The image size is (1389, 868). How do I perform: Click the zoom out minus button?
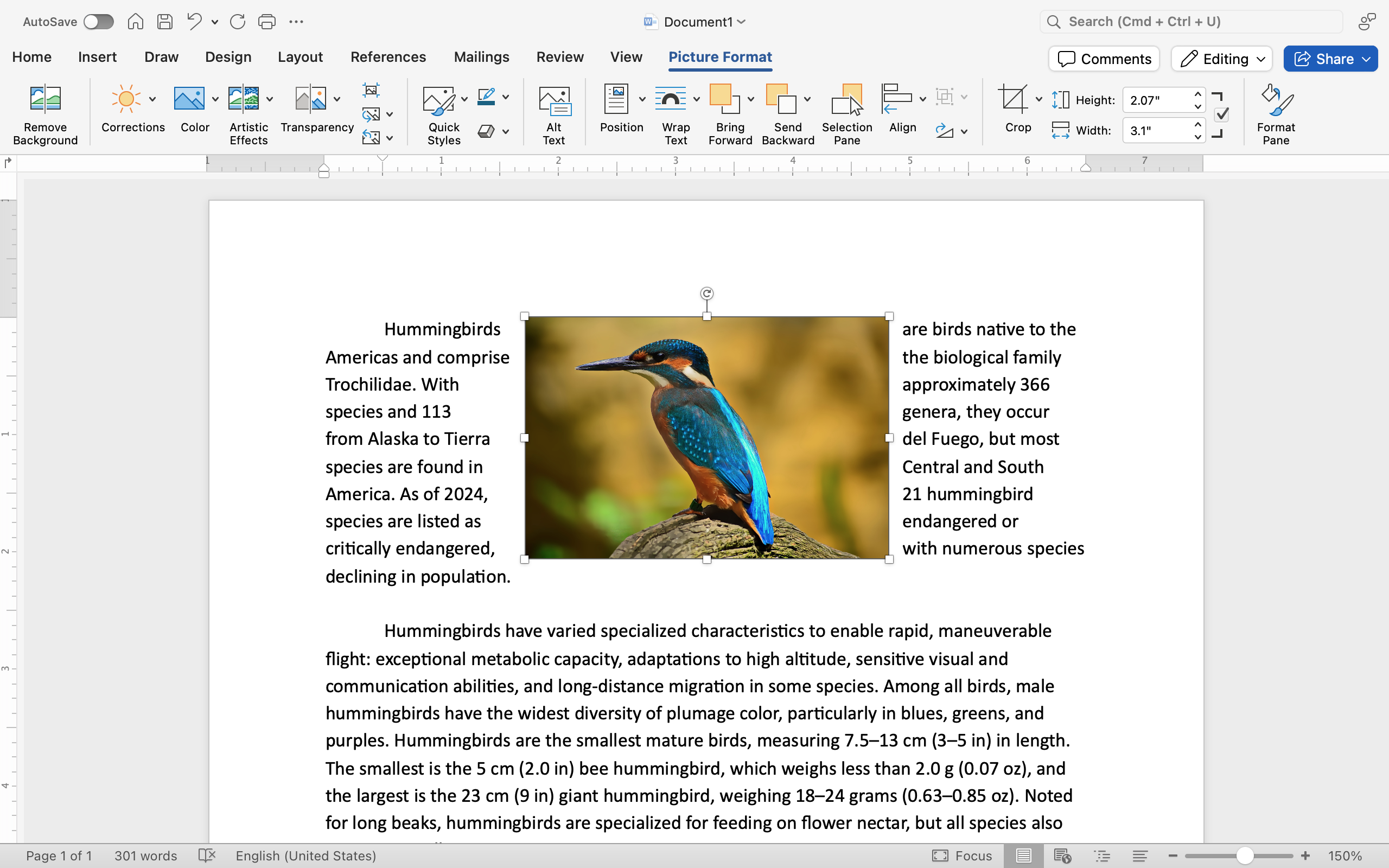click(1173, 856)
